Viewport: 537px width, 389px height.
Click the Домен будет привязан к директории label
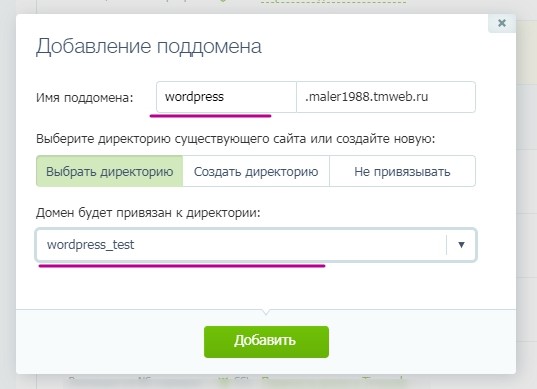pos(148,213)
